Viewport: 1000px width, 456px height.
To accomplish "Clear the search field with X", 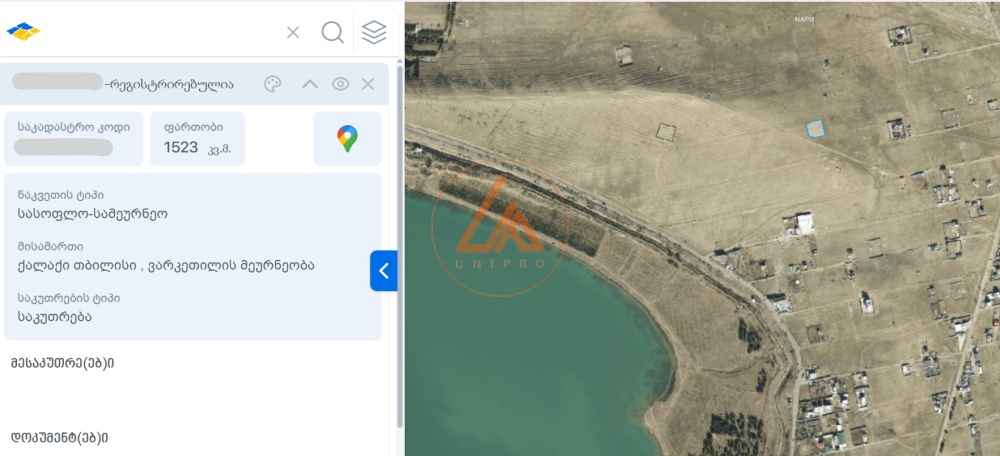I will click(293, 32).
